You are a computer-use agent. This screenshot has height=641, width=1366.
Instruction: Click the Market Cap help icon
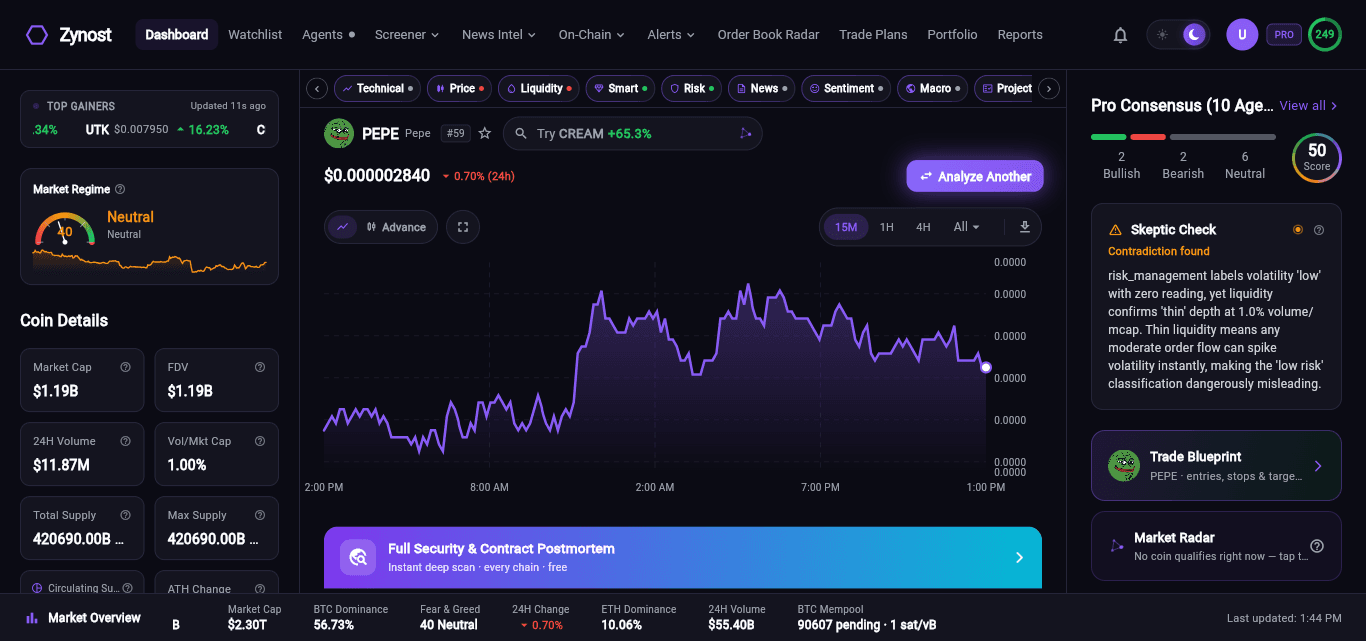pos(125,367)
